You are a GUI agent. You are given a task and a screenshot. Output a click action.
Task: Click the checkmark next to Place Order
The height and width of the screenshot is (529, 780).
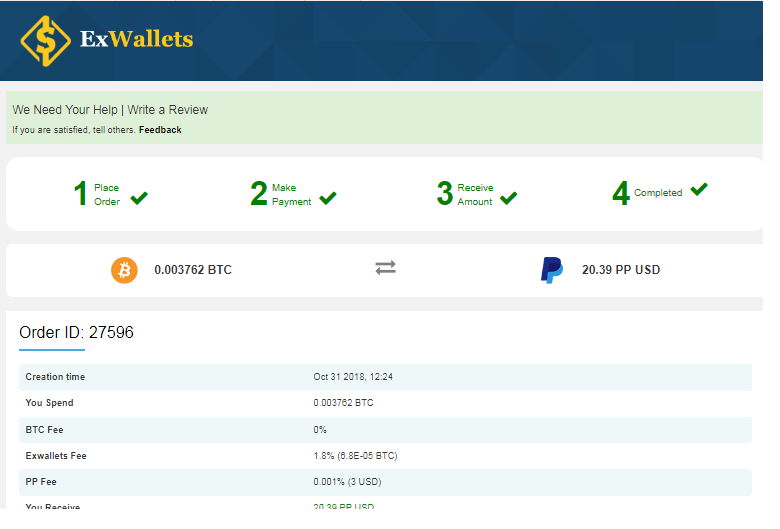coord(139,198)
